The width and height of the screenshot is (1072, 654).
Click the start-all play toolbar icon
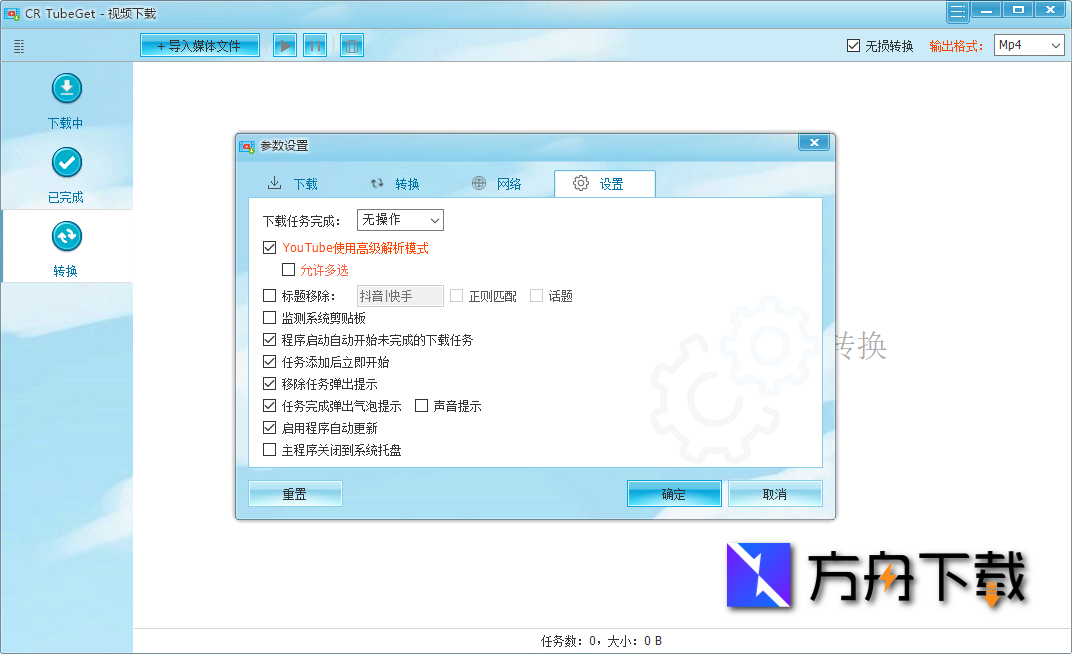[x=284, y=44]
